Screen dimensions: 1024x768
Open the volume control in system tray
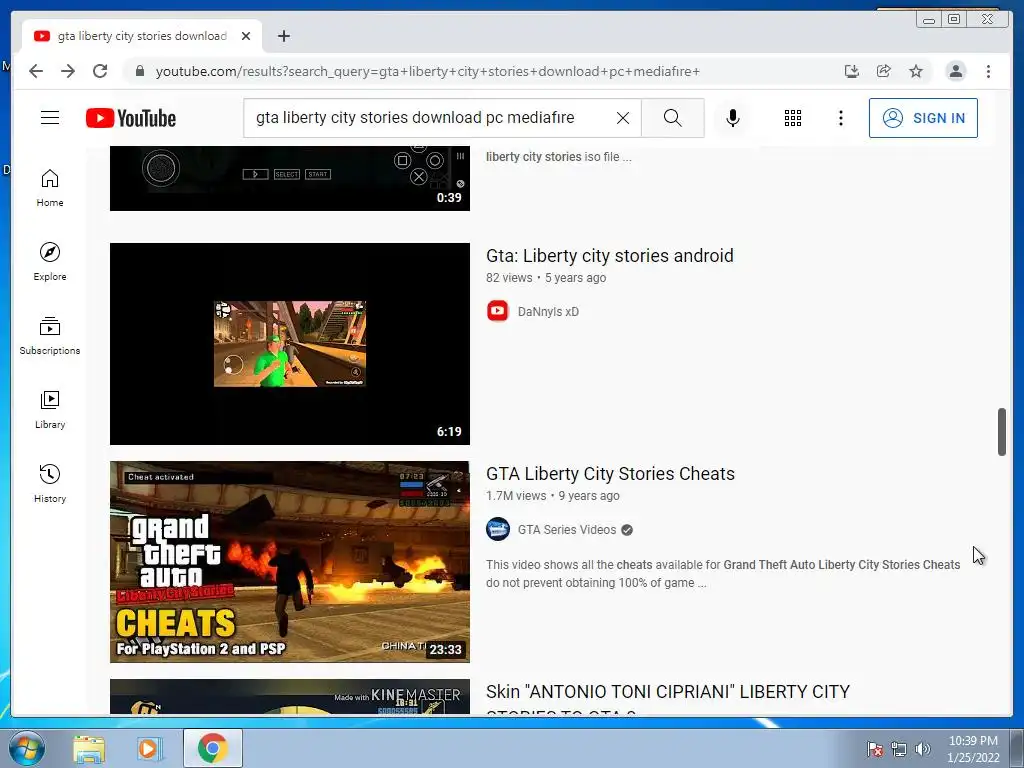922,749
